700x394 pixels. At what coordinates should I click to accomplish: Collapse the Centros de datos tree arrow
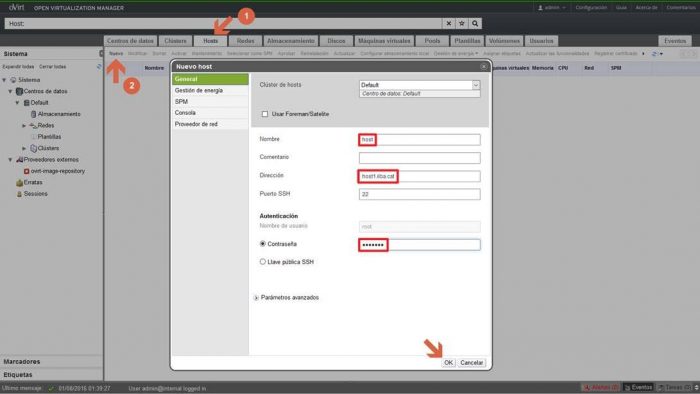click(10, 91)
